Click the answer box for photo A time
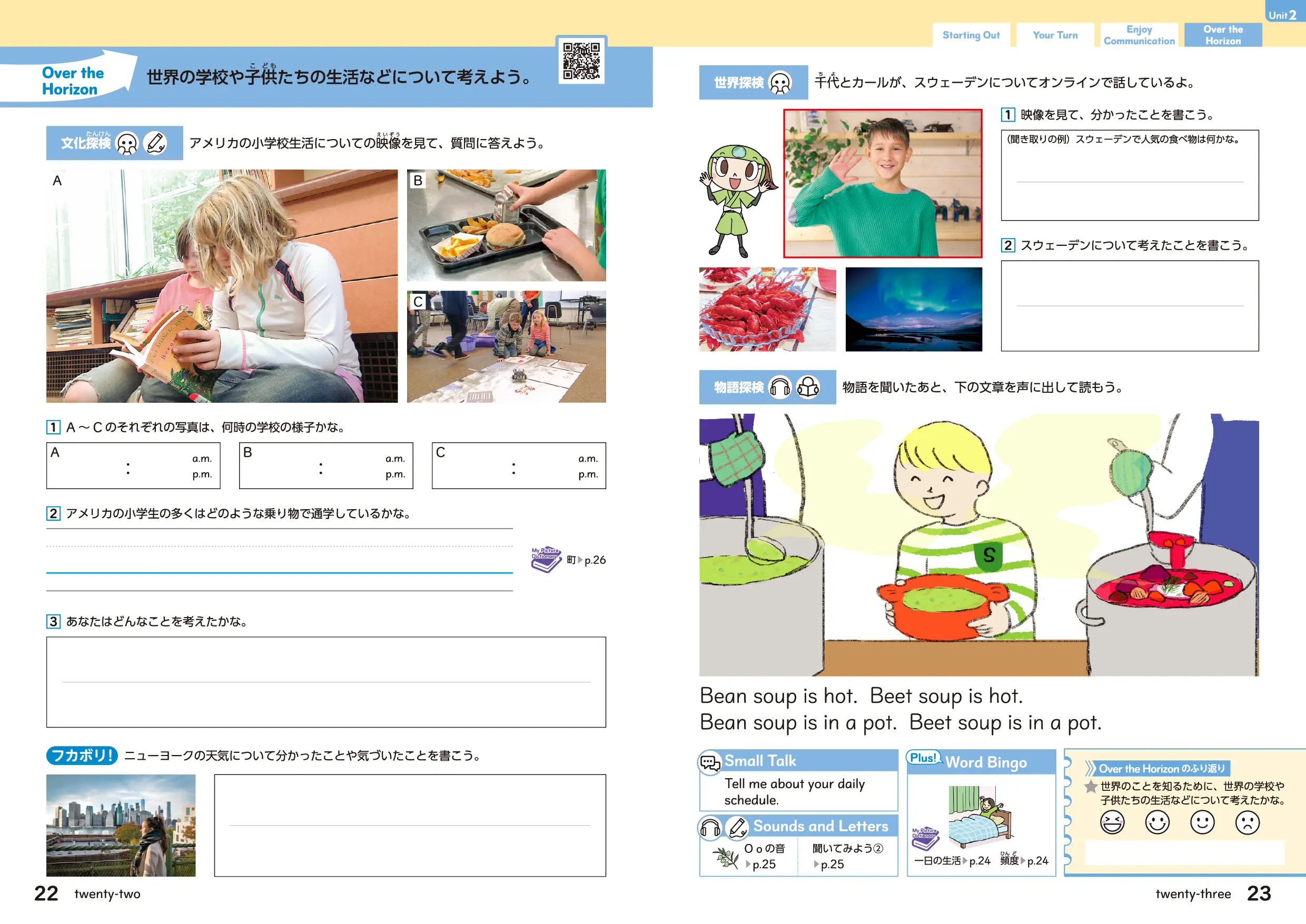1306x924 pixels. 133,466
